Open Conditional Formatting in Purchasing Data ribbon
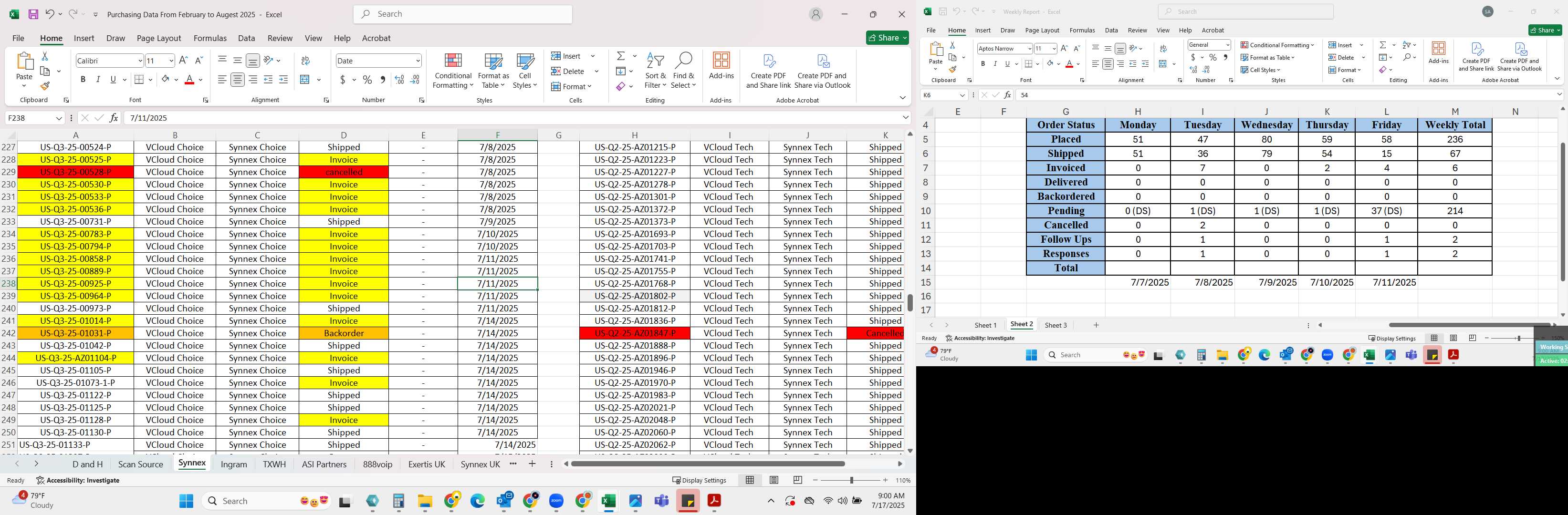The width and height of the screenshot is (1568, 515). [x=453, y=71]
